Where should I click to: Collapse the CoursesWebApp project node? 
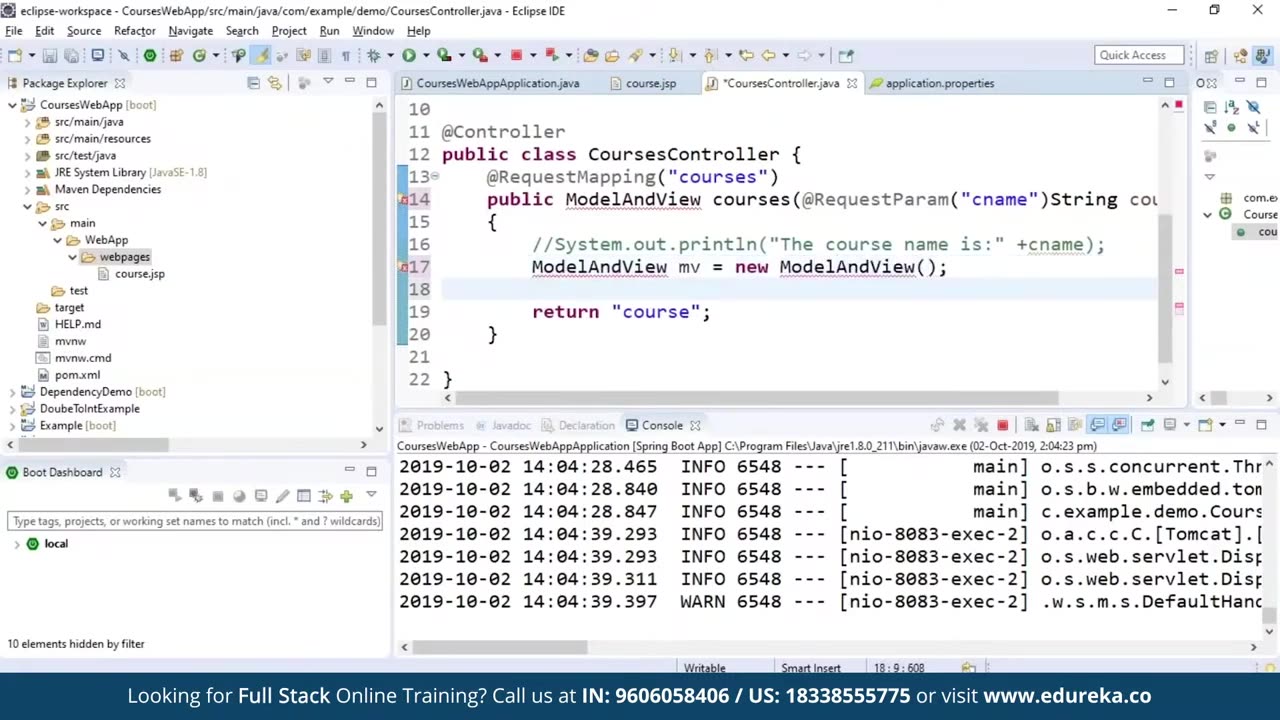tap(12, 105)
